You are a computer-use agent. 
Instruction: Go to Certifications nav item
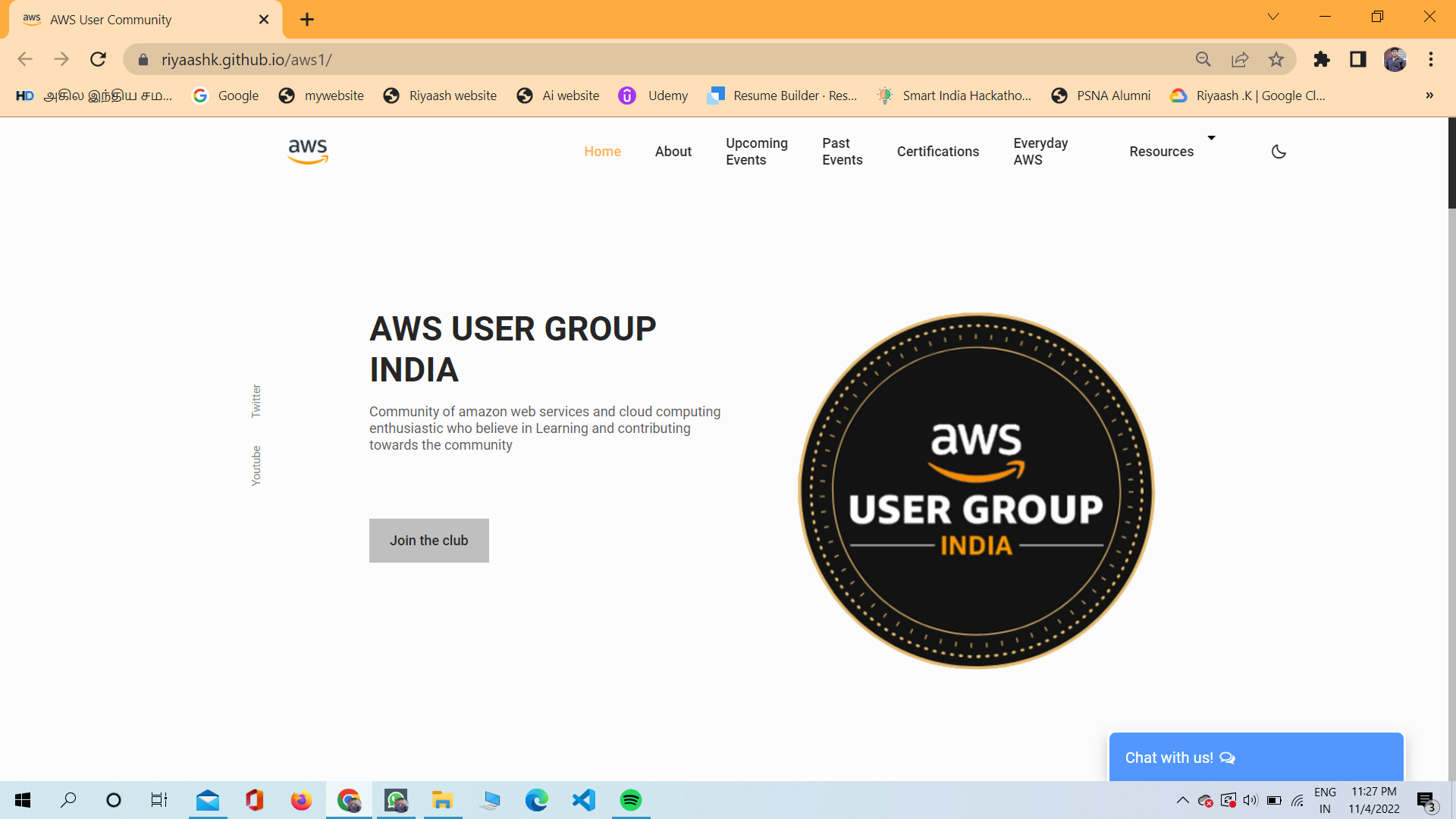click(937, 152)
